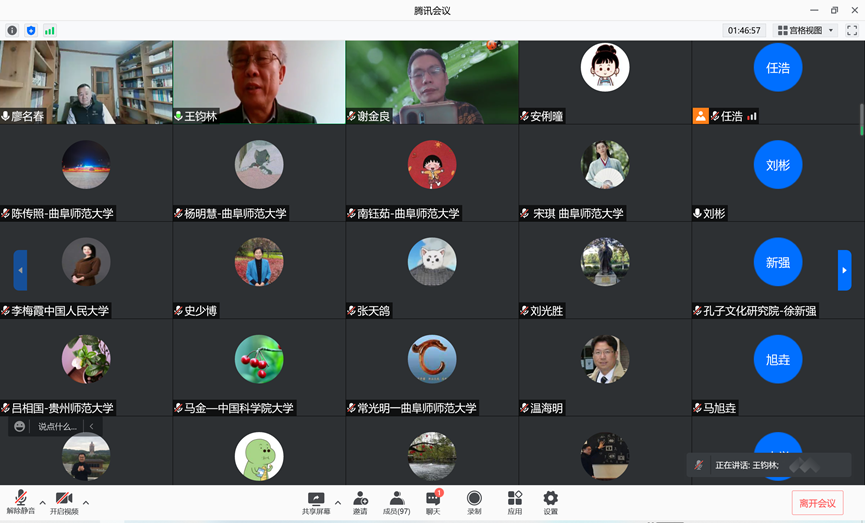865x523 pixels.
Task: Open the invite (邀请) option
Action: [359, 502]
